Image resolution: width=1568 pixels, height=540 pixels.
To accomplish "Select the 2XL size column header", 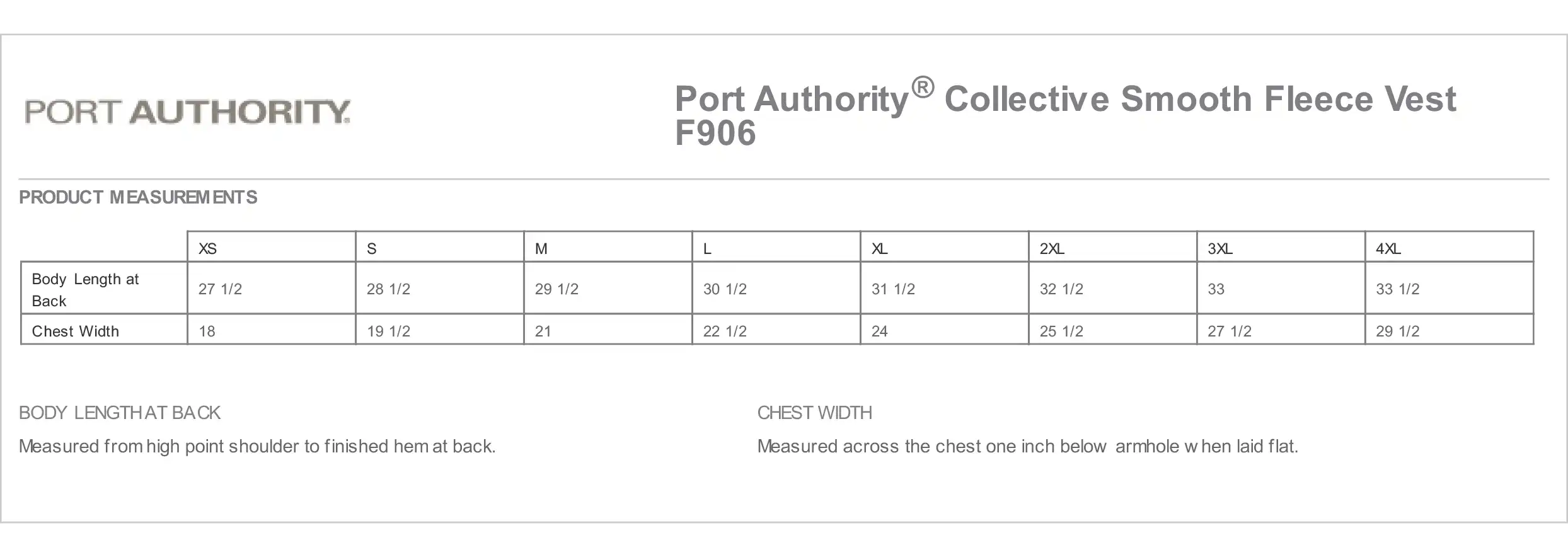I will pos(1113,247).
